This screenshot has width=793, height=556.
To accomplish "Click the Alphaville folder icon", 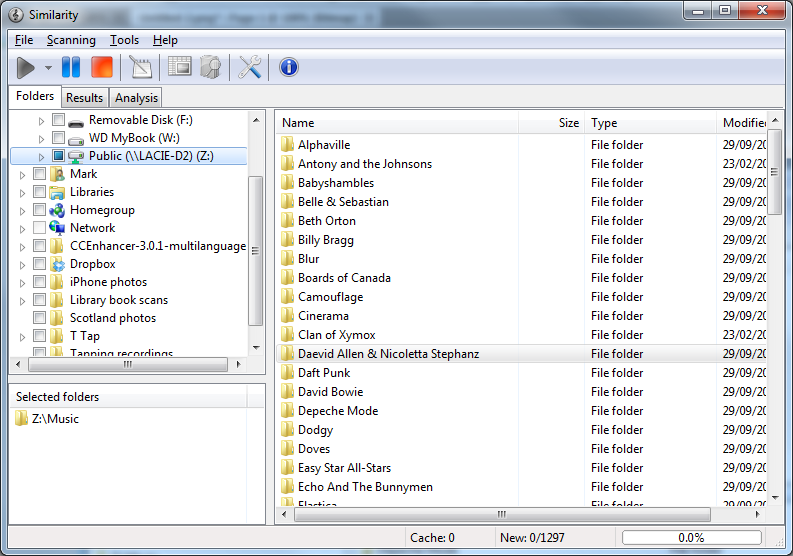I will (287, 144).
